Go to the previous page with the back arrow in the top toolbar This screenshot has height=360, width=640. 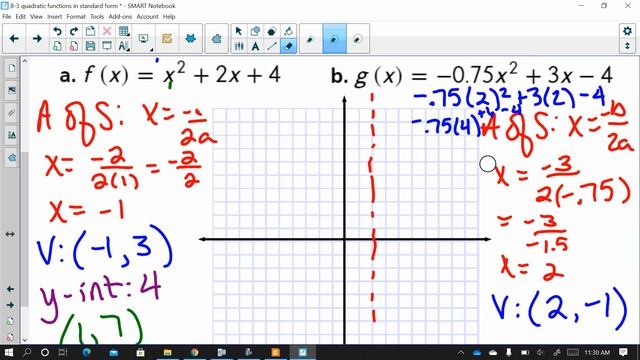click(x=14, y=38)
